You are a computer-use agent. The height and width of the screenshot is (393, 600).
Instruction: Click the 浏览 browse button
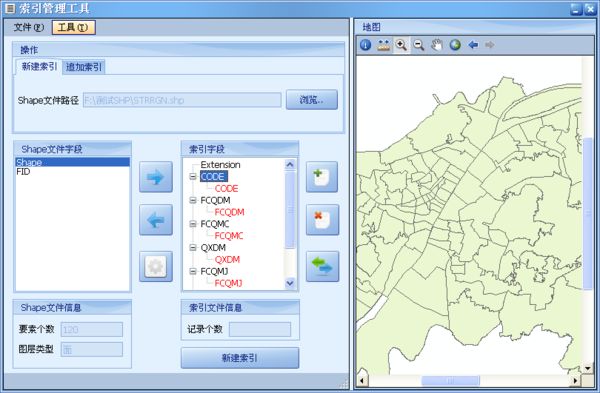point(311,100)
